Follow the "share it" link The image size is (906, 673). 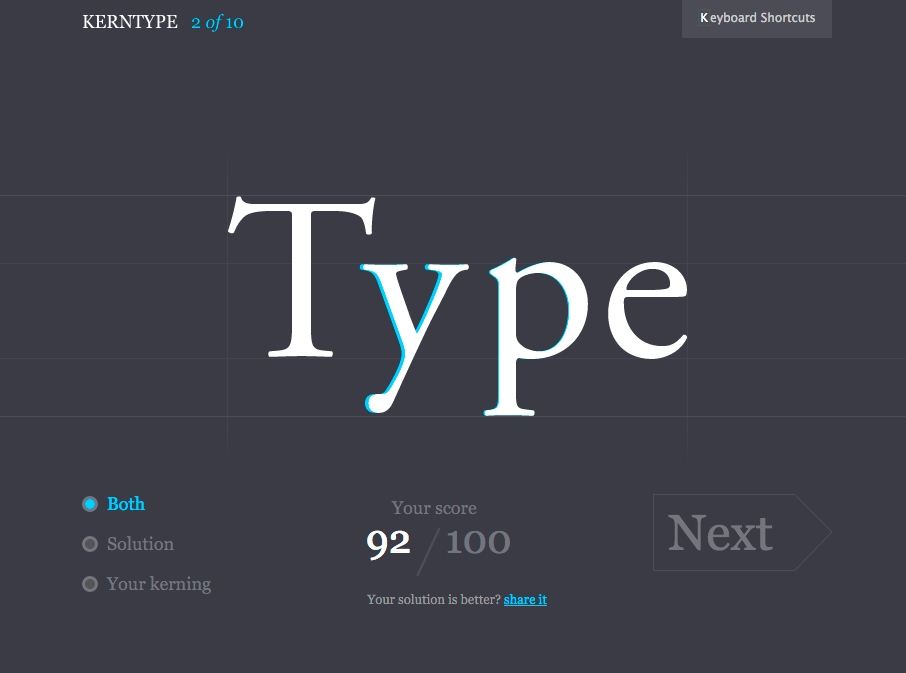click(525, 600)
